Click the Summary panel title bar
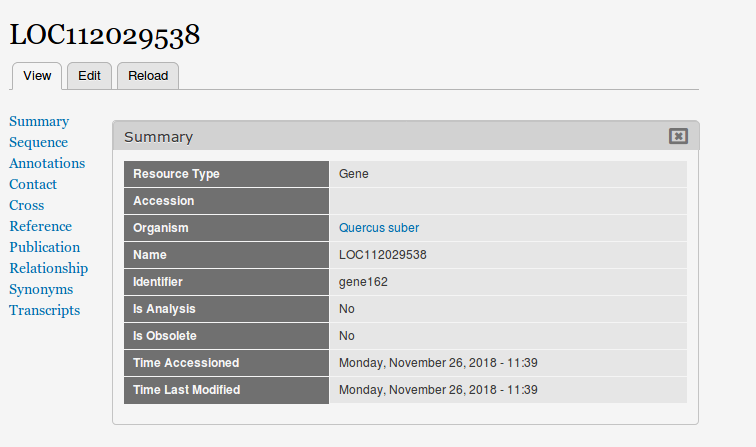This screenshot has height=447, width=756. pos(406,136)
